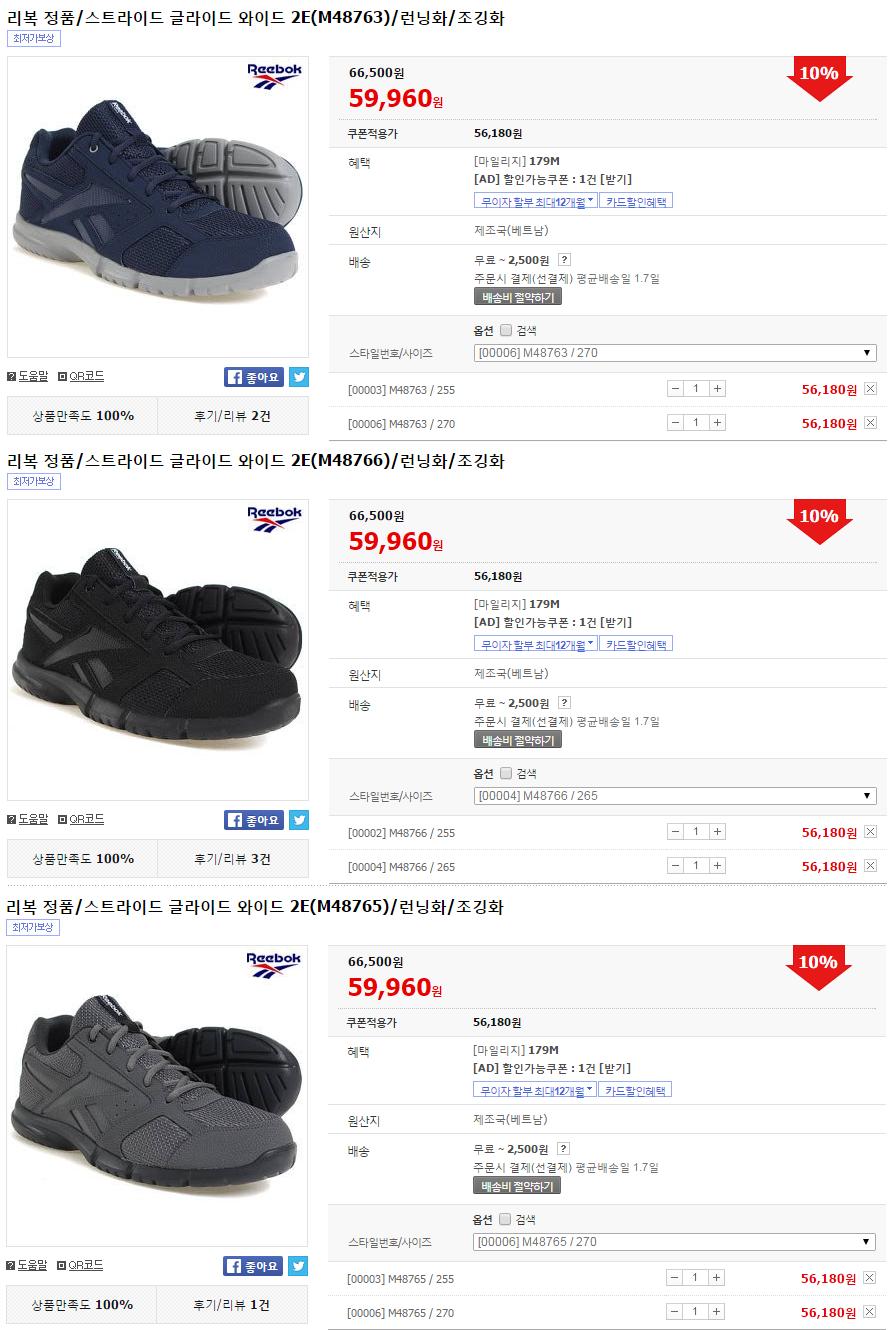The image size is (891, 1330).
Task: Open 도움말 help under the black shoe
Action: 27,819
